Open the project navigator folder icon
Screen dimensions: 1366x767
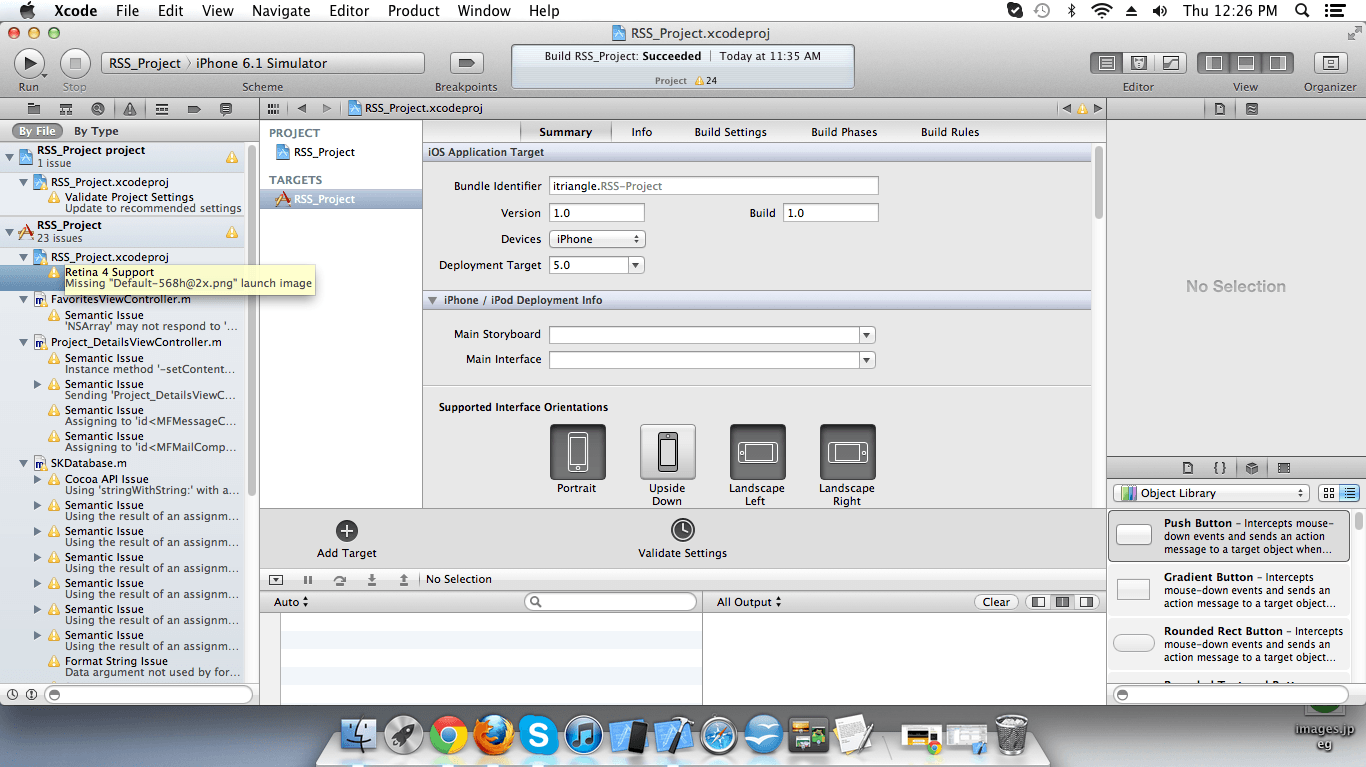click(x=34, y=108)
